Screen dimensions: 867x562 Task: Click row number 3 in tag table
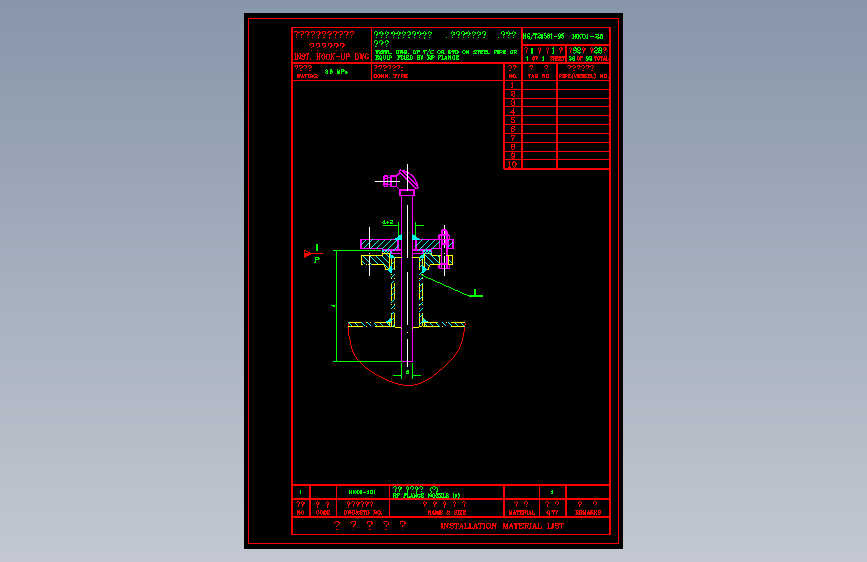[513, 103]
